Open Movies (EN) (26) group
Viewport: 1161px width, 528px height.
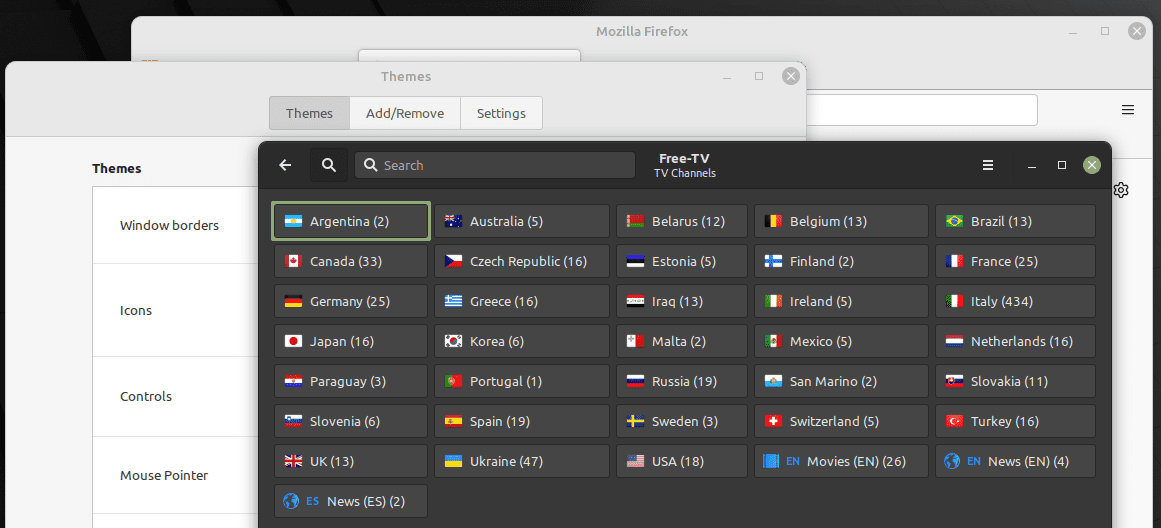click(841, 461)
